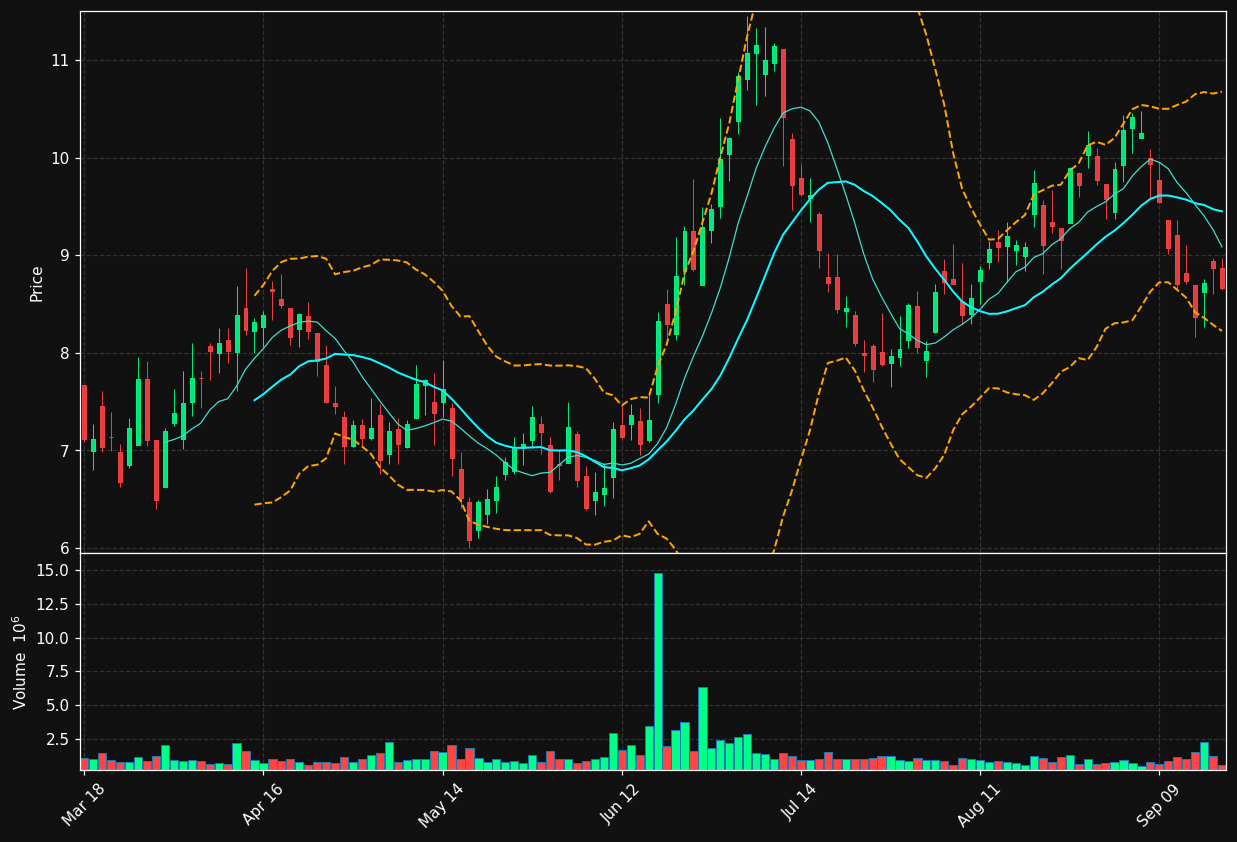
Task: Click the Sep 09 date label
Action: 1157,805
